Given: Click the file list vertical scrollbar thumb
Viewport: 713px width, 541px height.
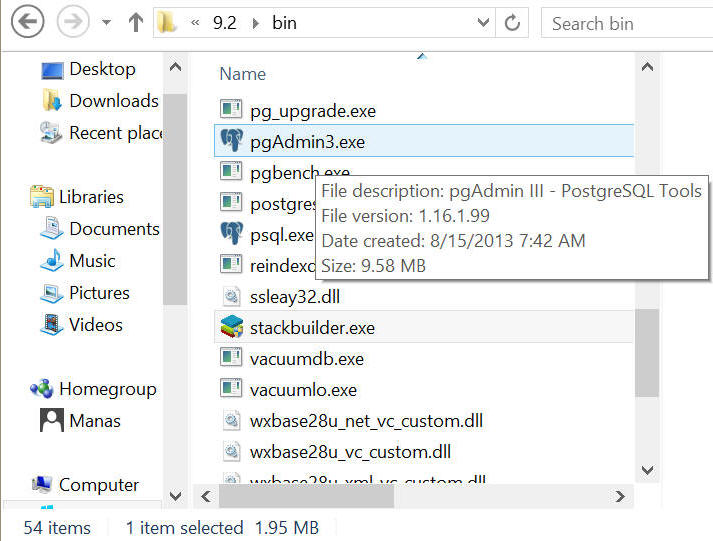Looking at the screenshot, I should (647, 353).
